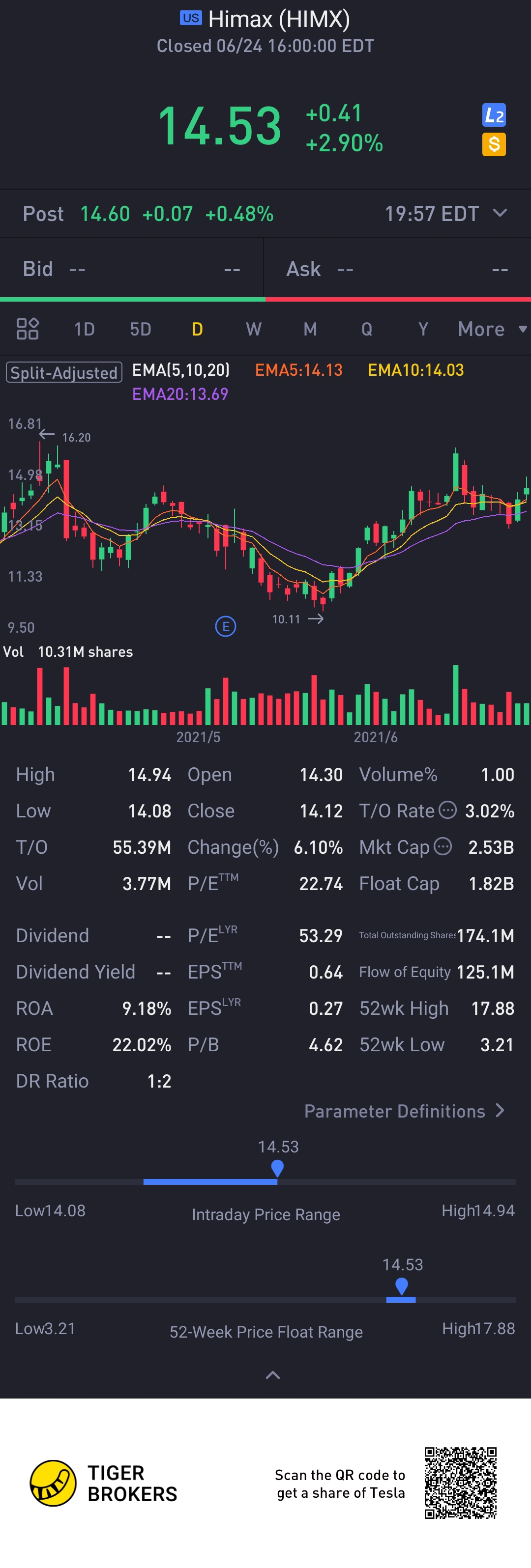Select the 5D chart timeframe
531x1568 pixels.
tap(140, 329)
